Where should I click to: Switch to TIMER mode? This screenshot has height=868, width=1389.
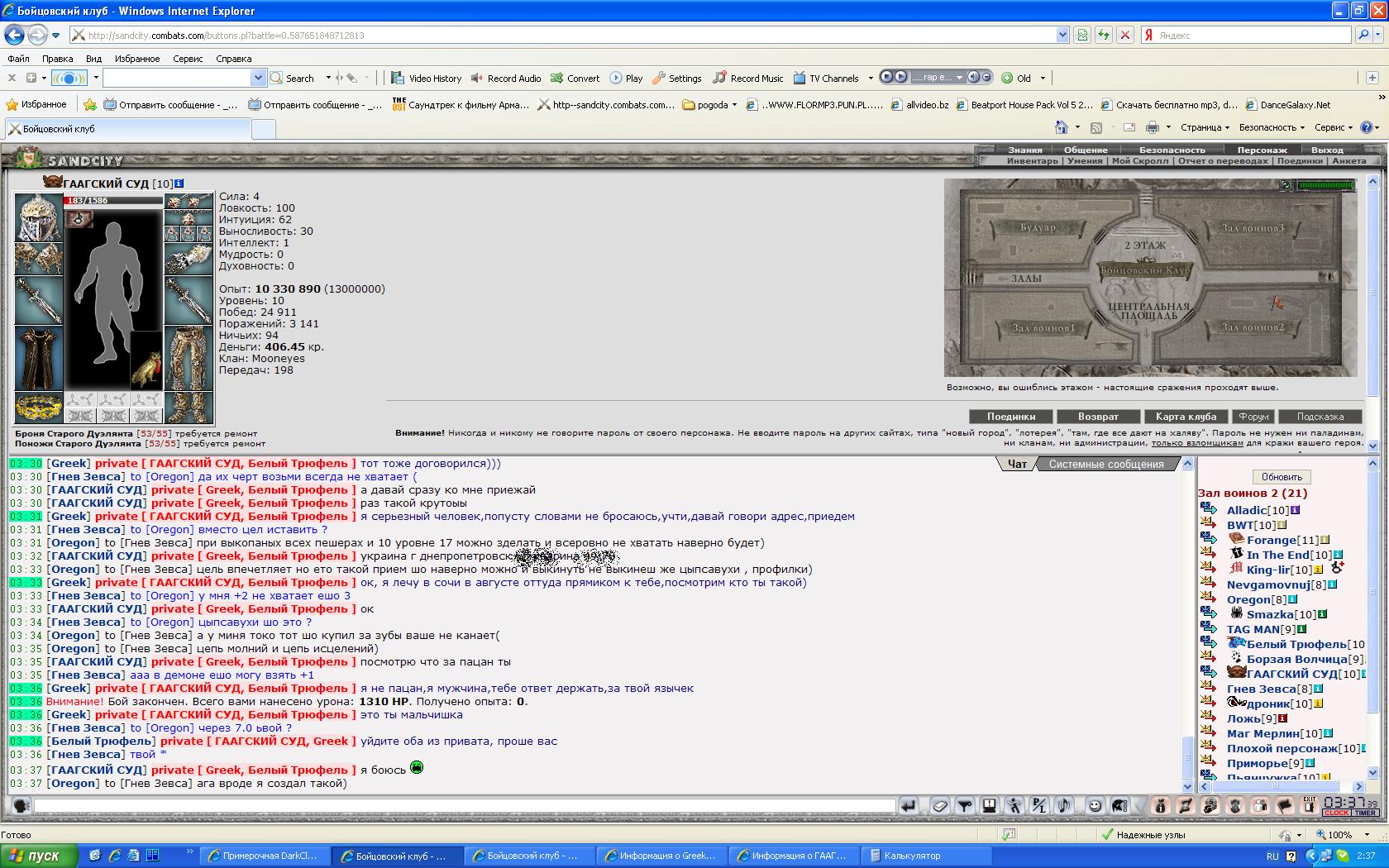click(x=1365, y=813)
